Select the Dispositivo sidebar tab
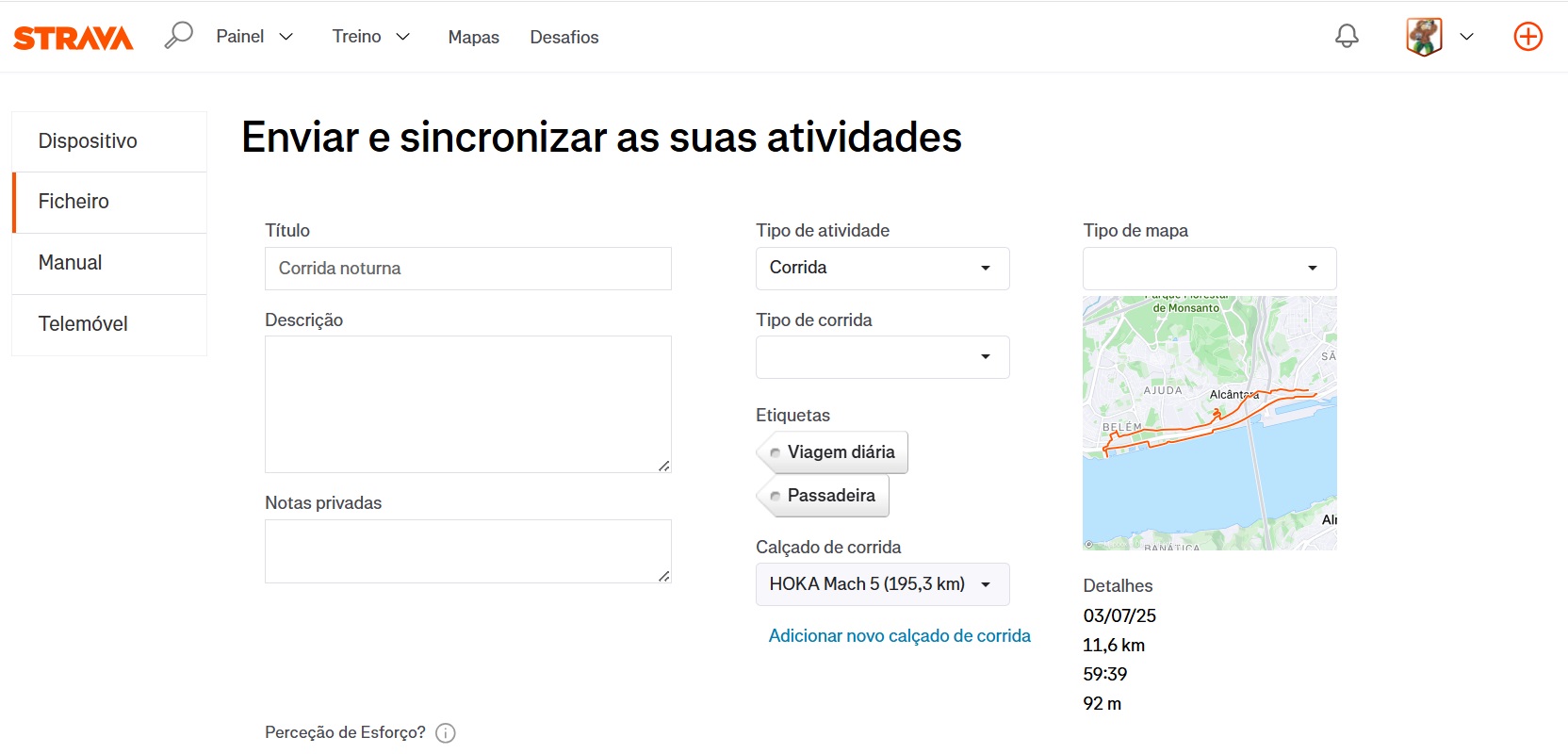 (109, 141)
